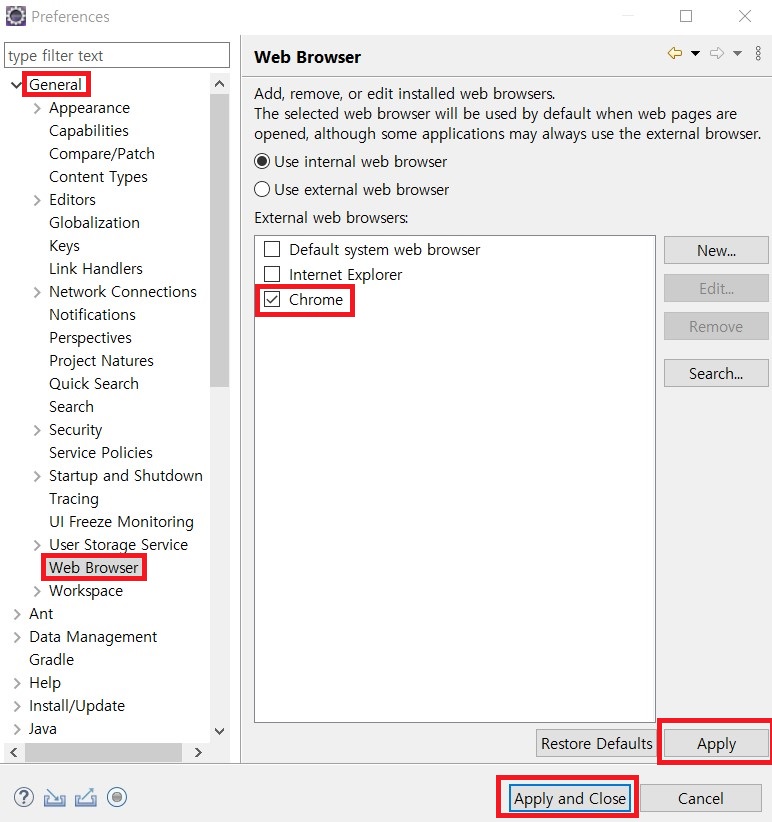This screenshot has width=772, height=822.
Task: Click the Edit... button
Action: [716, 288]
